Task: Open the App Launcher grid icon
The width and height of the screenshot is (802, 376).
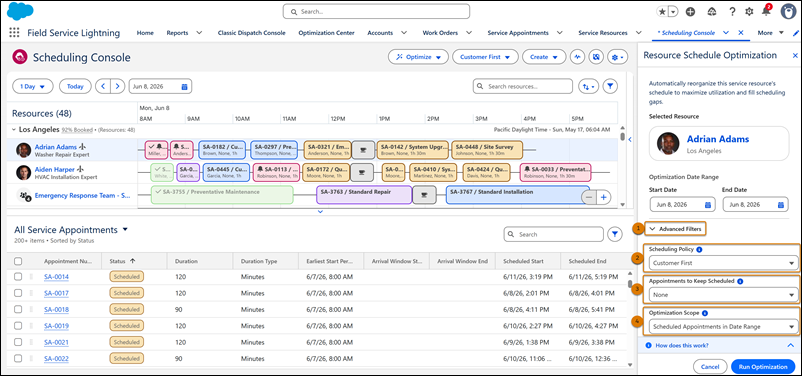Action: 14,33
